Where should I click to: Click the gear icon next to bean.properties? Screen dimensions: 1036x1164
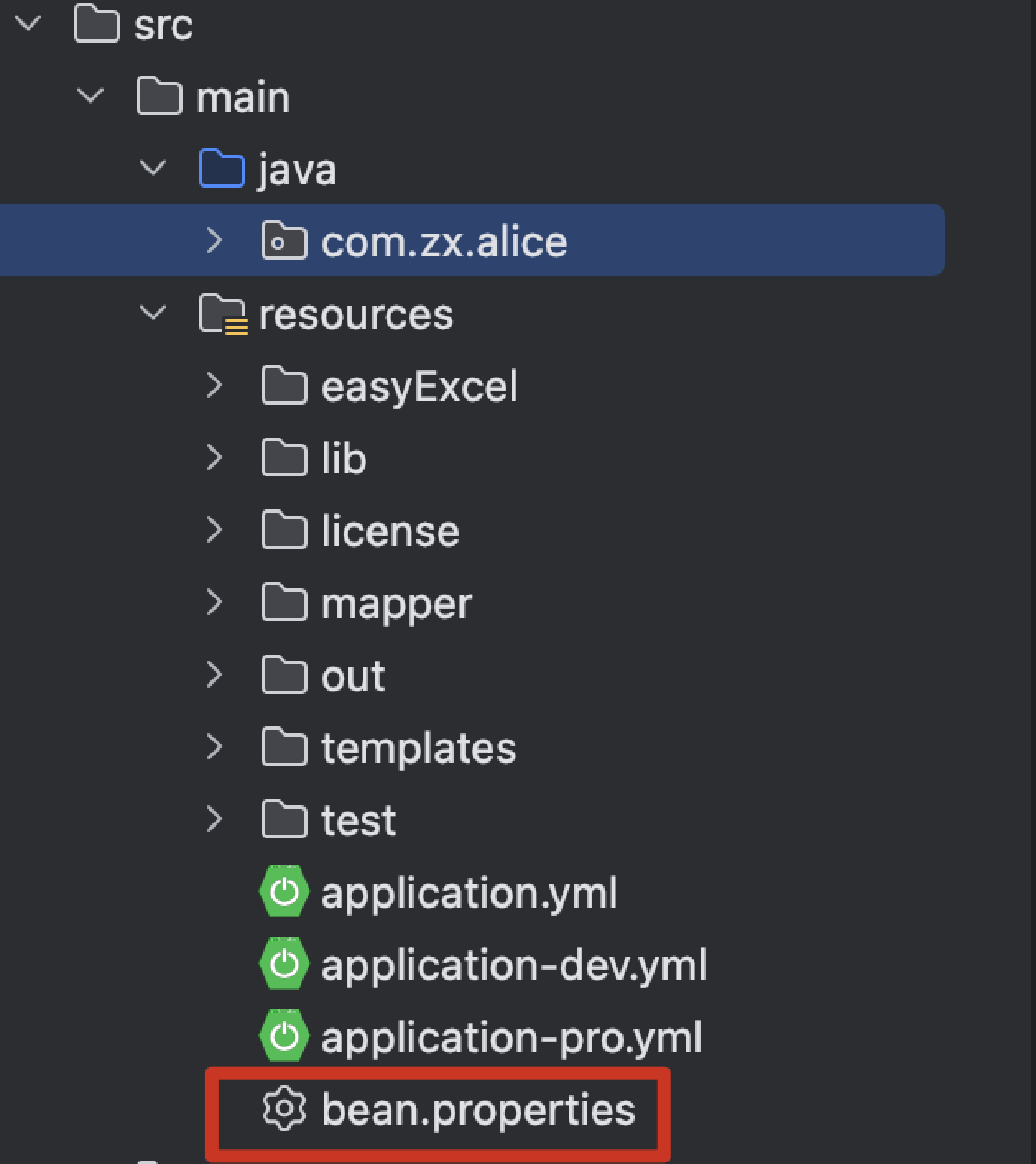coord(284,1110)
